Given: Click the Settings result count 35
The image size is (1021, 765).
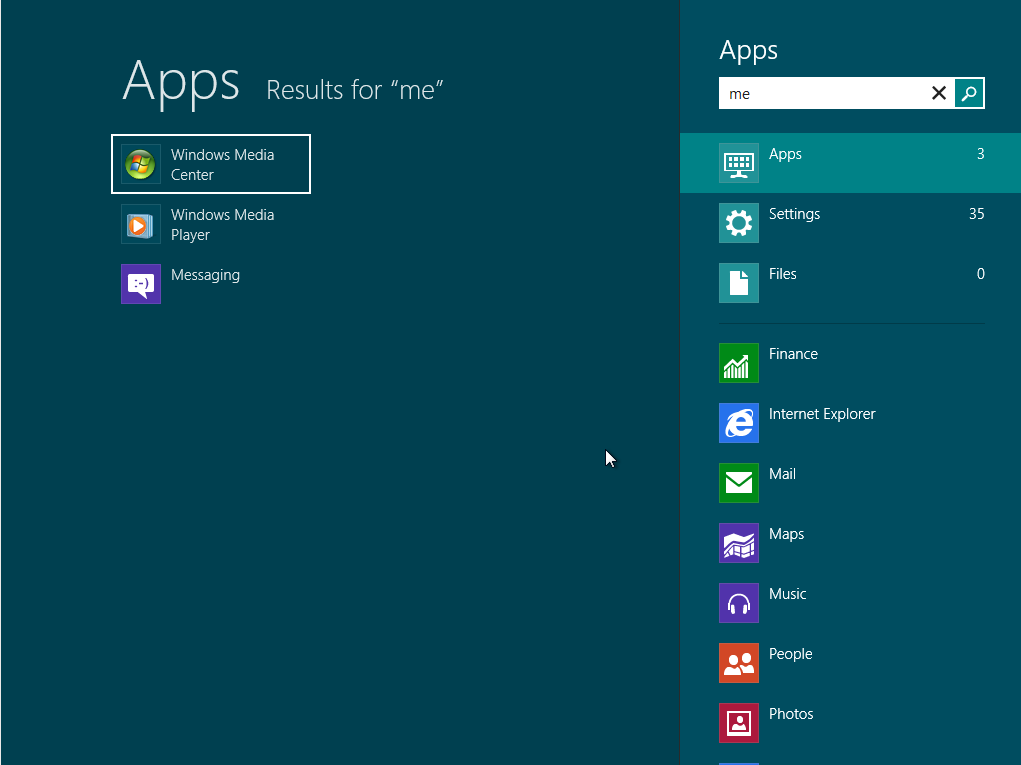Looking at the screenshot, I should point(976,214).
